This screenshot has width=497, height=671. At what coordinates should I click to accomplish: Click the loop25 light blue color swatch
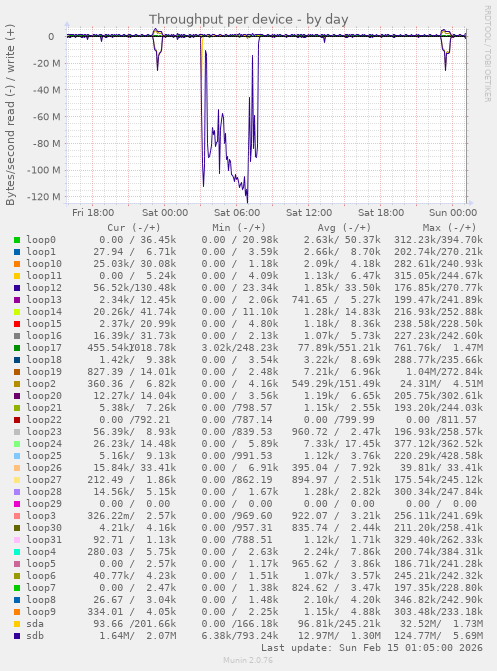pos(17,456)
